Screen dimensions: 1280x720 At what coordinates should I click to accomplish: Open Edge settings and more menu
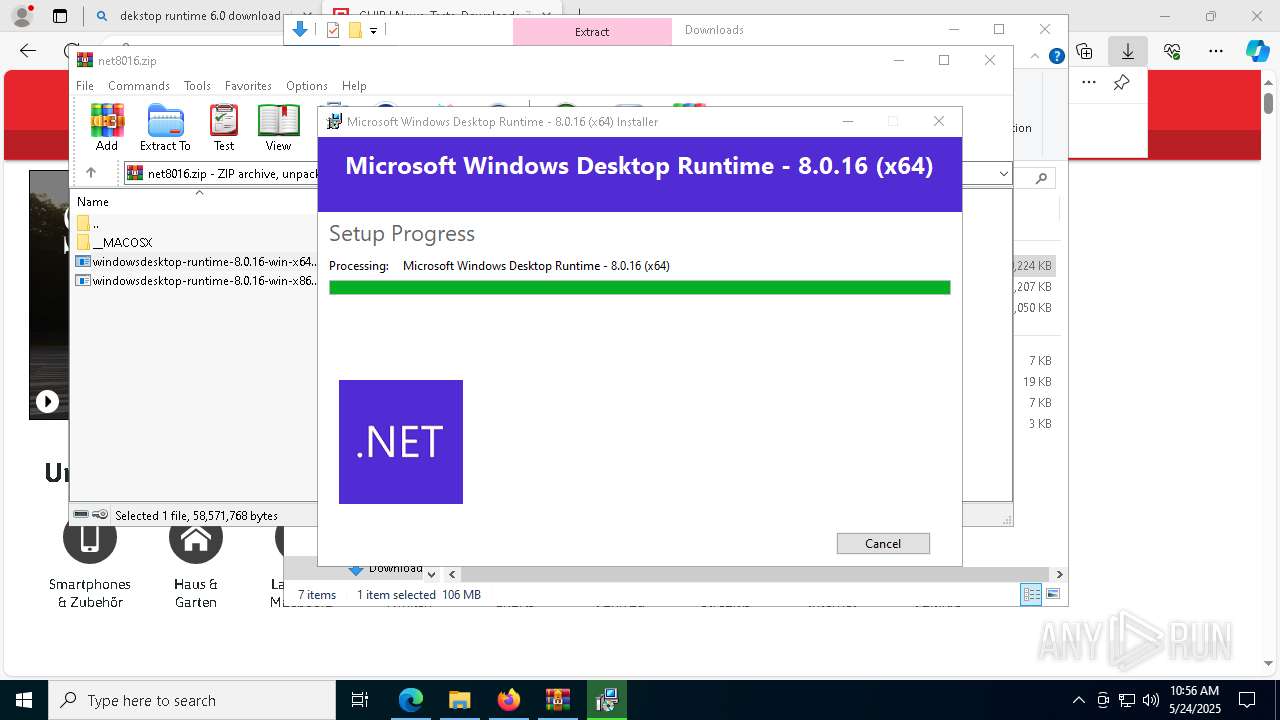point(1216,51)
